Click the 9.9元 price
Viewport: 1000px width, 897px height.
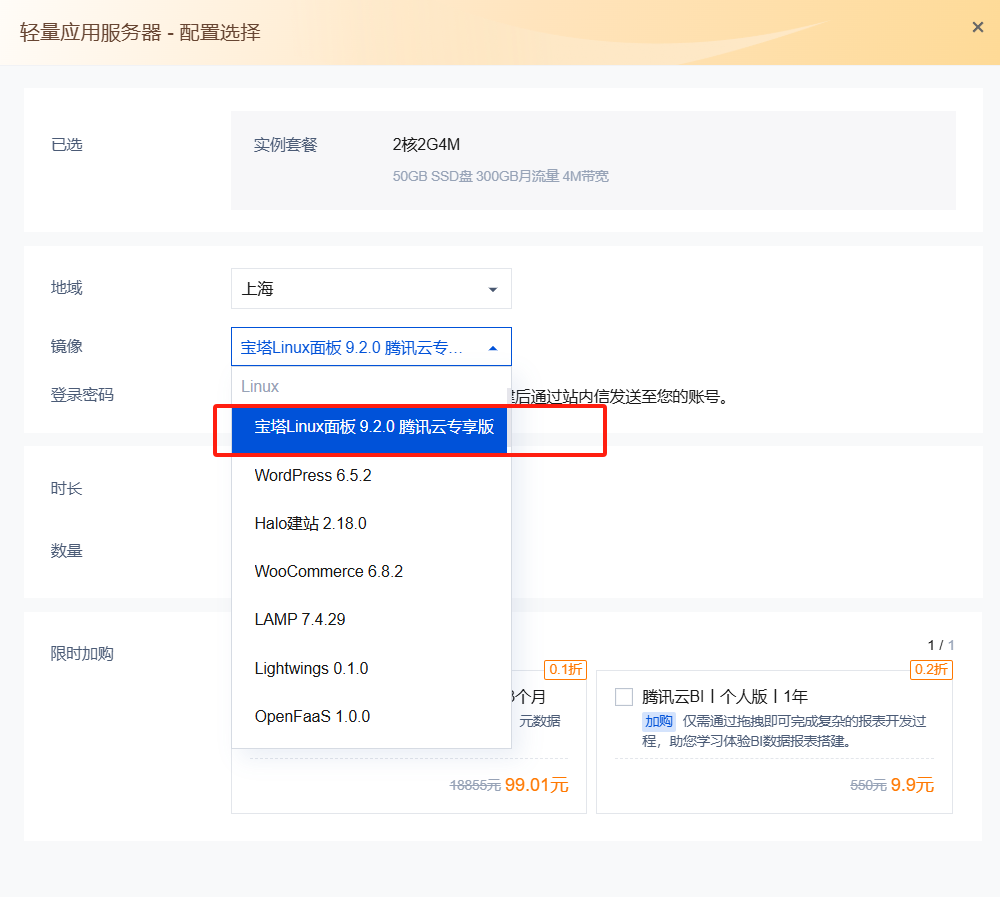pos(912,785)
